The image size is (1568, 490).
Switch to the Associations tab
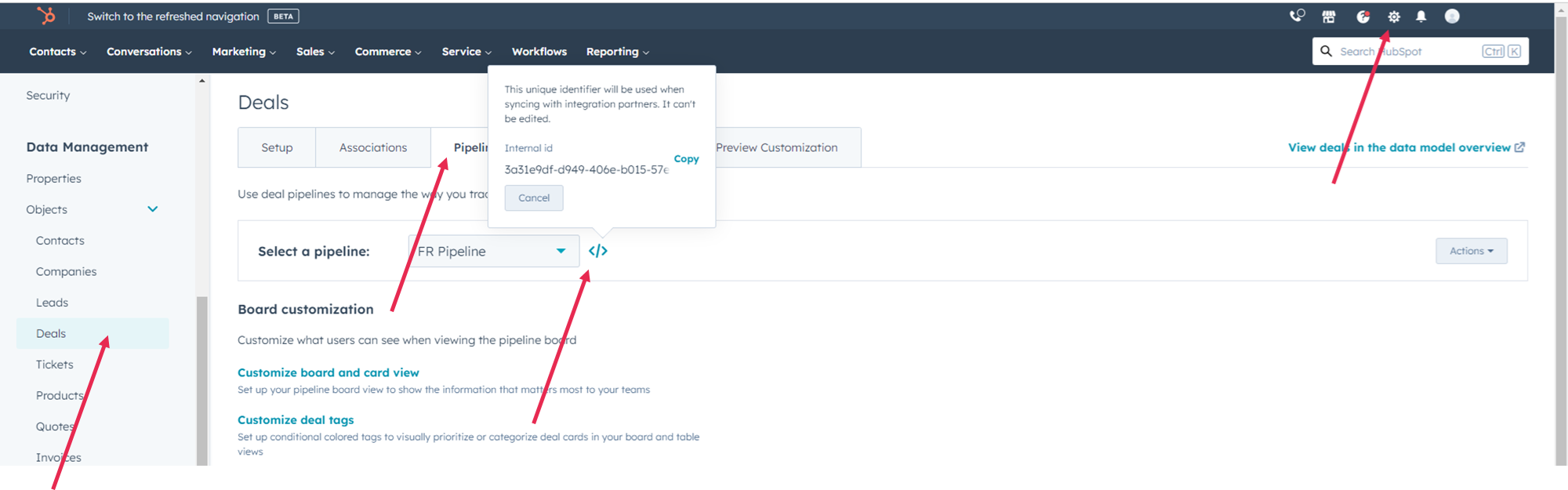373,147
